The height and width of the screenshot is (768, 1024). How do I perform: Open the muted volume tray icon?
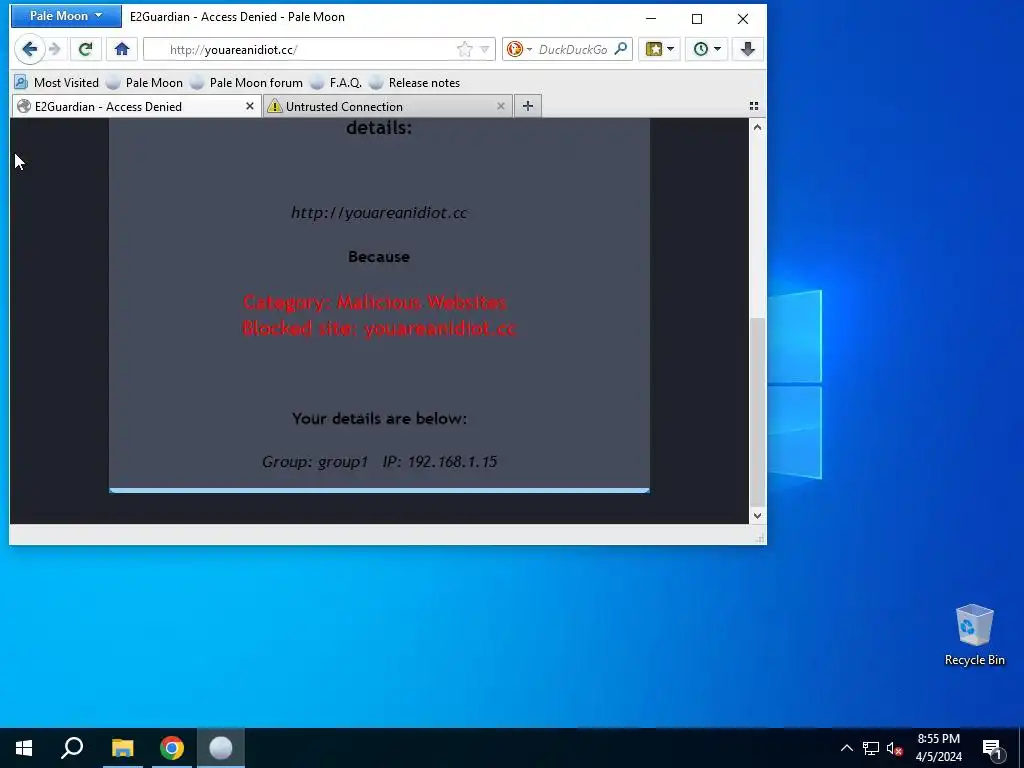click(x=895, y=748)
